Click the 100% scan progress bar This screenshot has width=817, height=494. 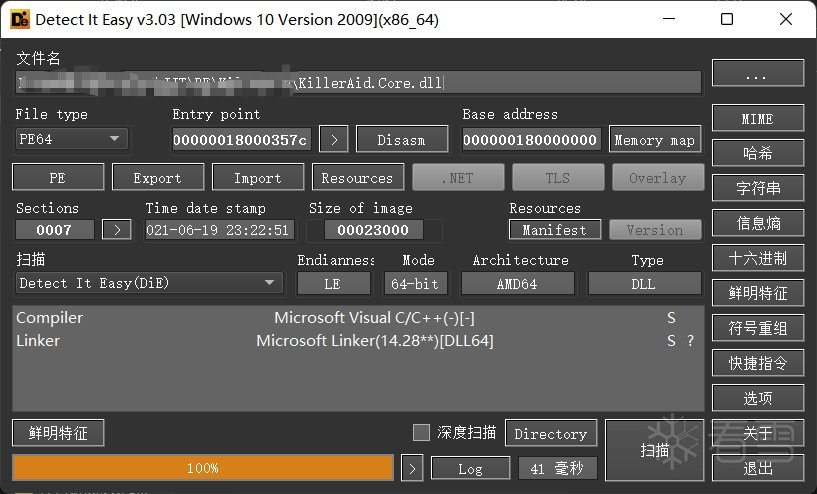[x=203, y=468]
